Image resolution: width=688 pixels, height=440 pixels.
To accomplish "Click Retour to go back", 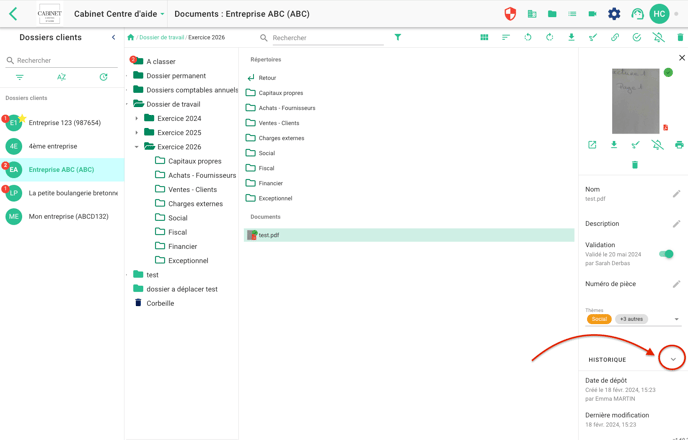I will [x=267, y=78].
